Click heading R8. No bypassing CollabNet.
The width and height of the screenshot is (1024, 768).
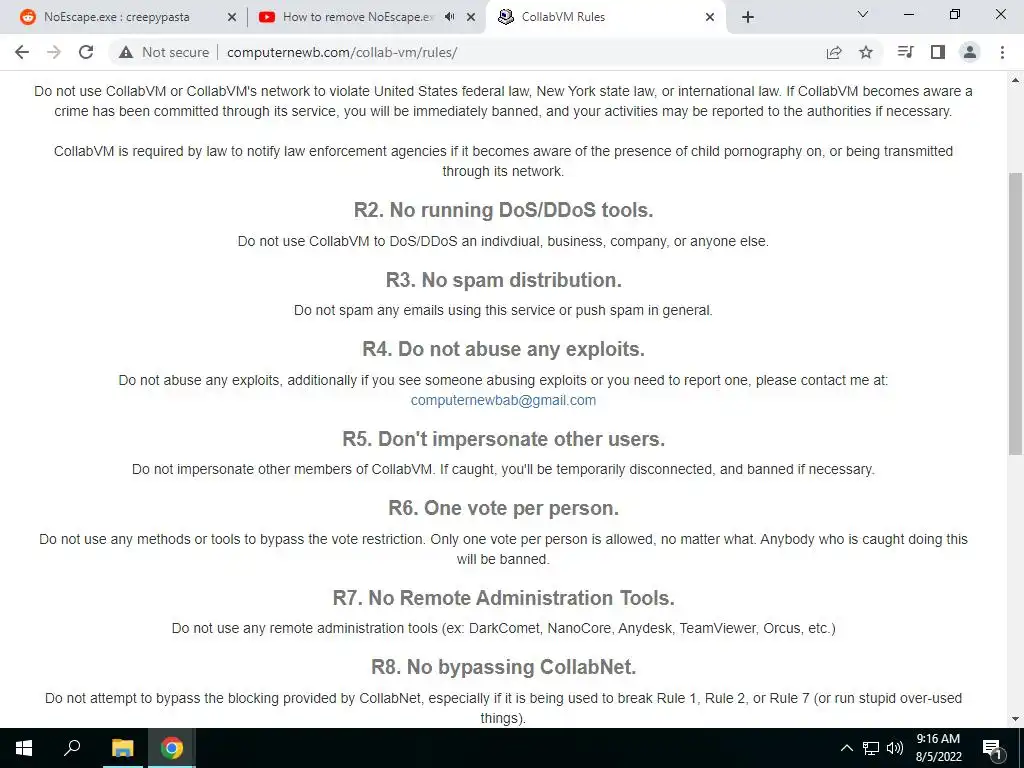pos(504,667)
